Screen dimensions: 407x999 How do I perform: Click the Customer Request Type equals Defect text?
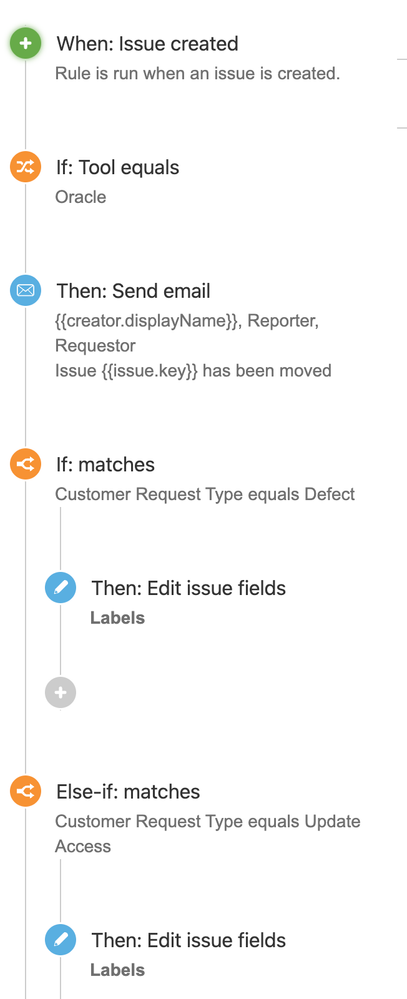pyautogui.click(x=205, y=494)
